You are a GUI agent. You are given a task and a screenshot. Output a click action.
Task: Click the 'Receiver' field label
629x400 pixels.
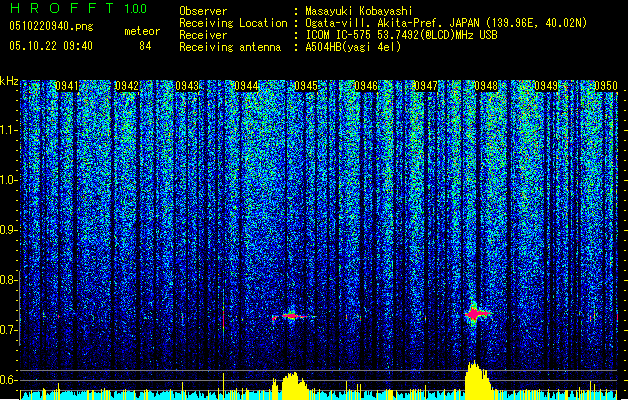203,35
